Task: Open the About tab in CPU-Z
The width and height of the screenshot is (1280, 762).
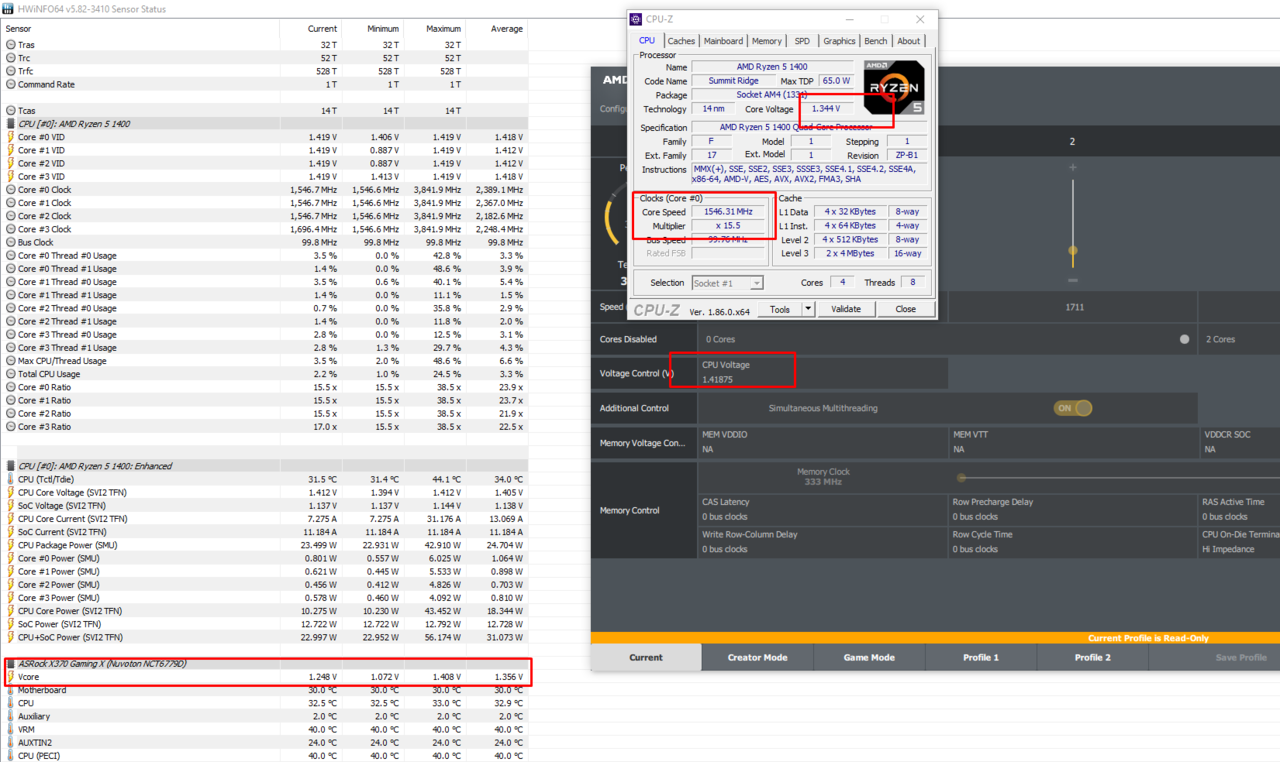Action: coord(909,41)
